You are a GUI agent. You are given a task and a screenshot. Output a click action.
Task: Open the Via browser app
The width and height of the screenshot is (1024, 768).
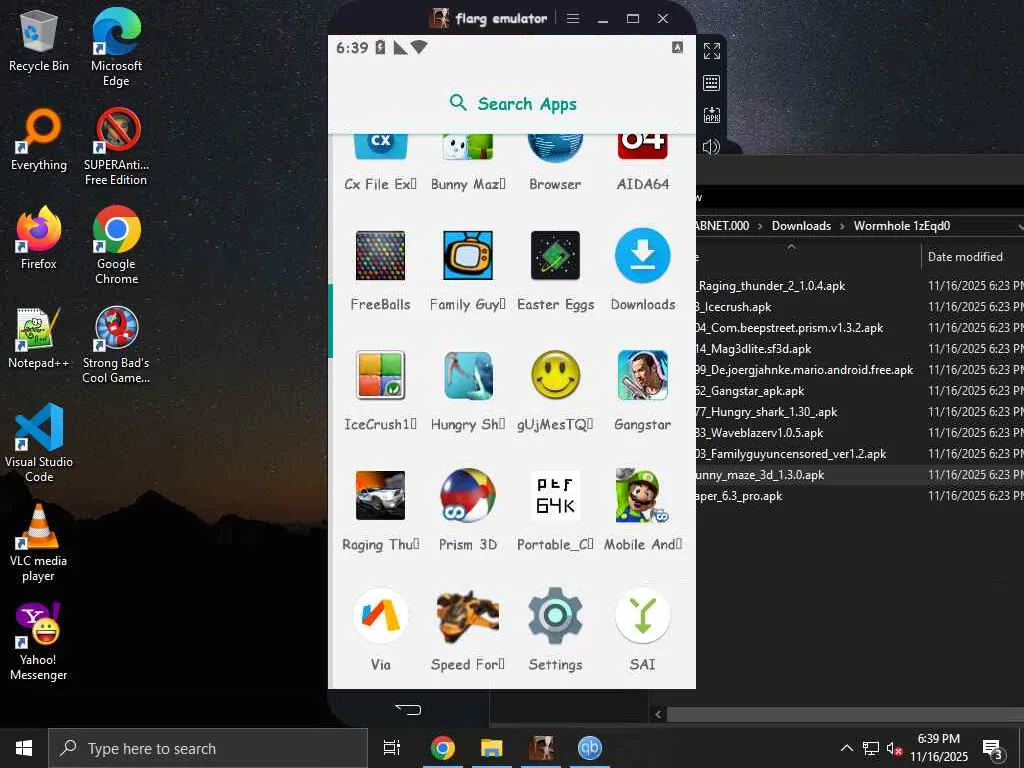pos(381,630)
